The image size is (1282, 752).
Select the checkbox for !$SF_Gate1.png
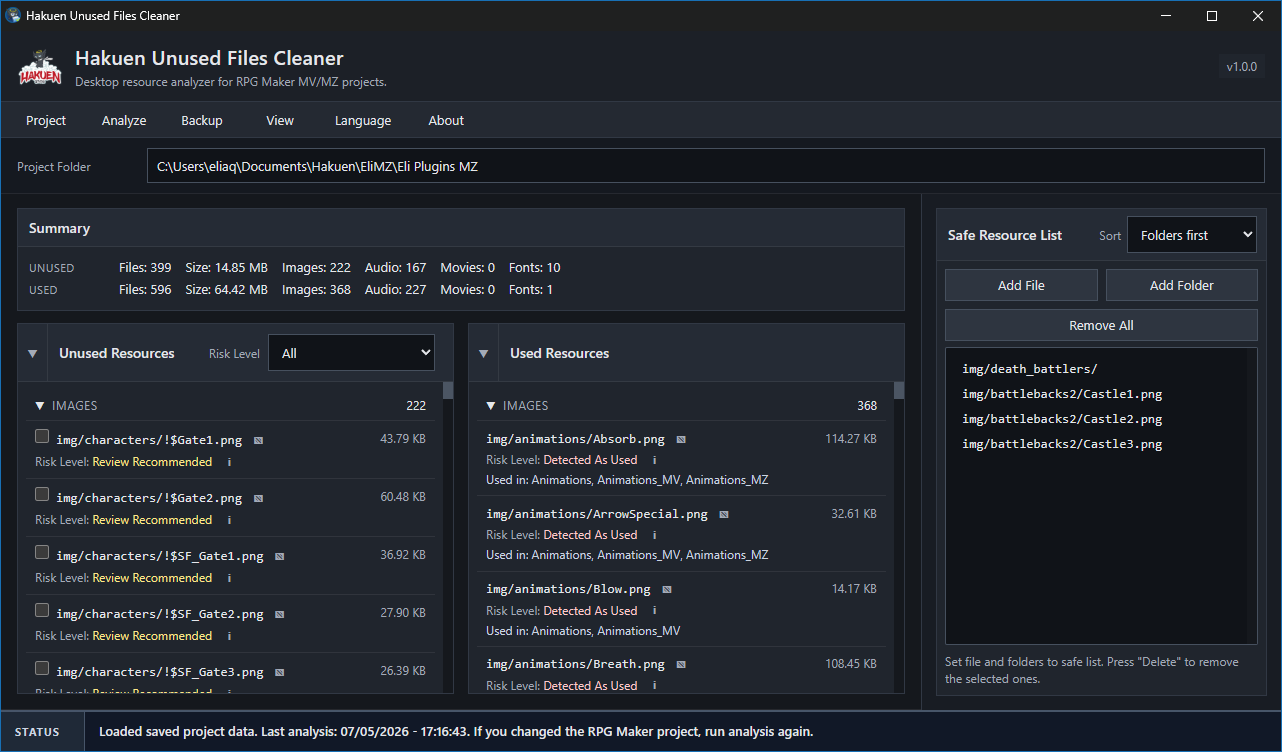42,552
